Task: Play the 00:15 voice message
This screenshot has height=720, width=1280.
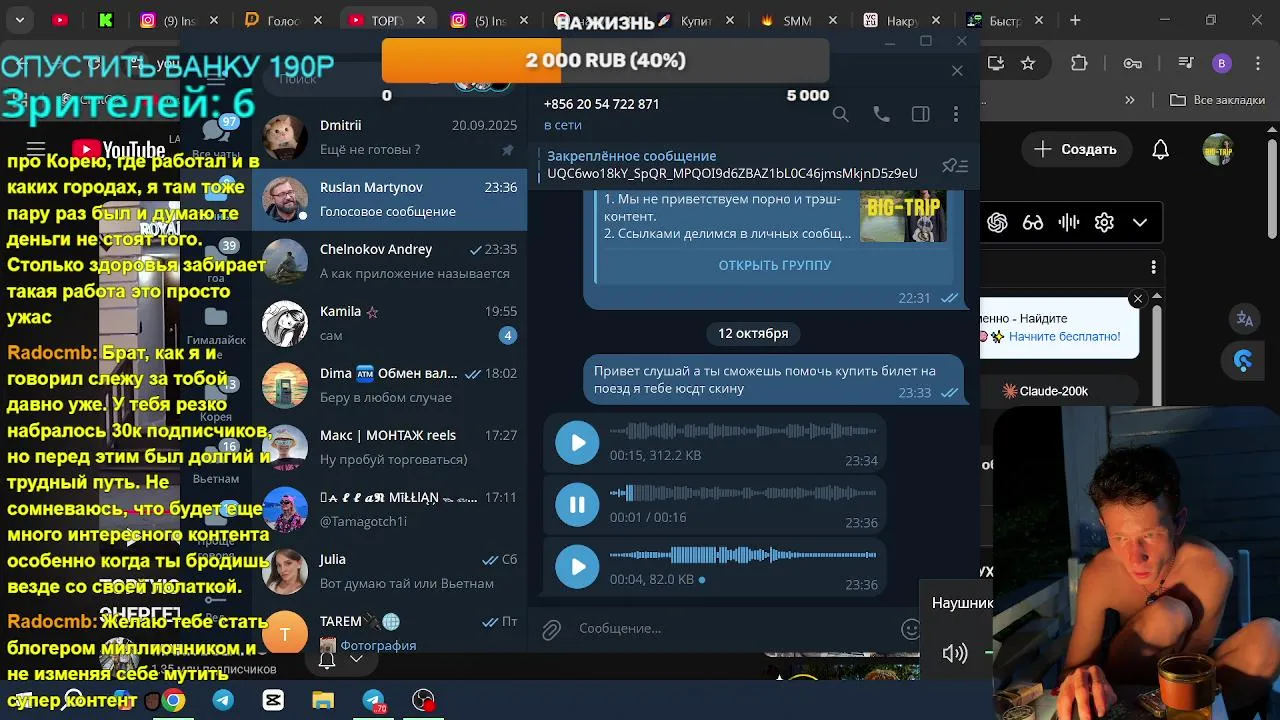Action: 577,443
